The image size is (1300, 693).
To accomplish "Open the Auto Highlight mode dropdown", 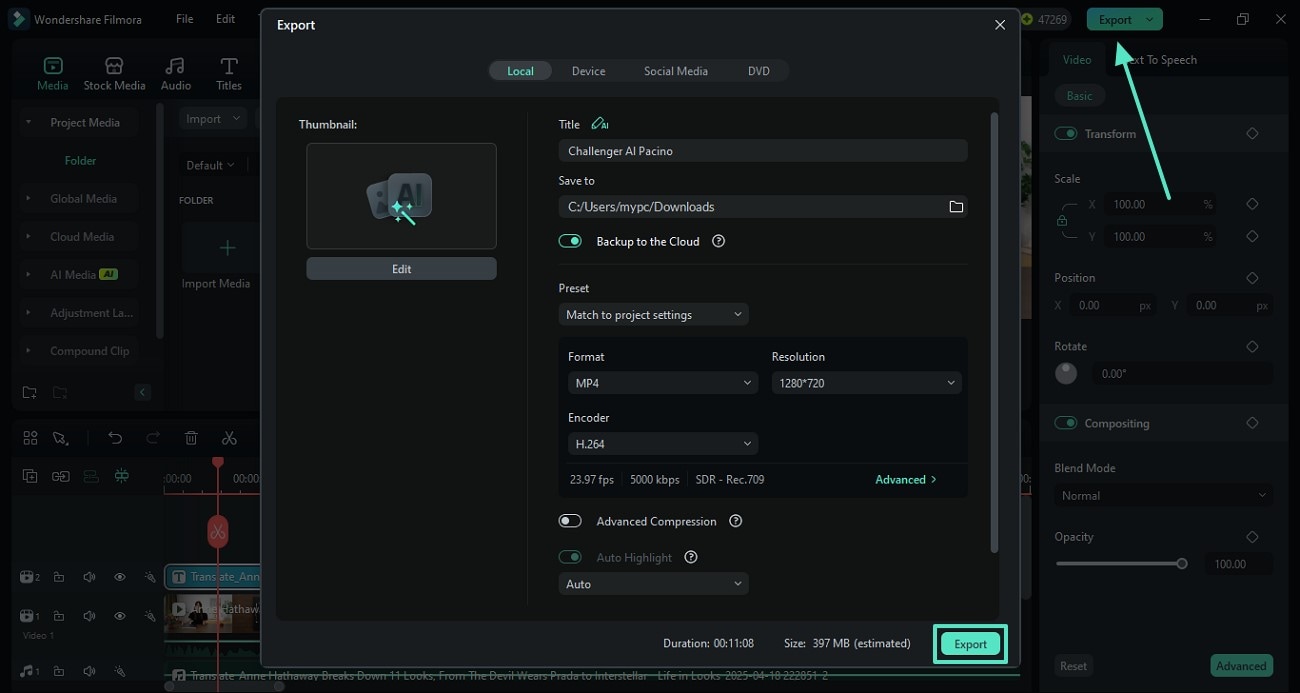I will pos(653,584).
